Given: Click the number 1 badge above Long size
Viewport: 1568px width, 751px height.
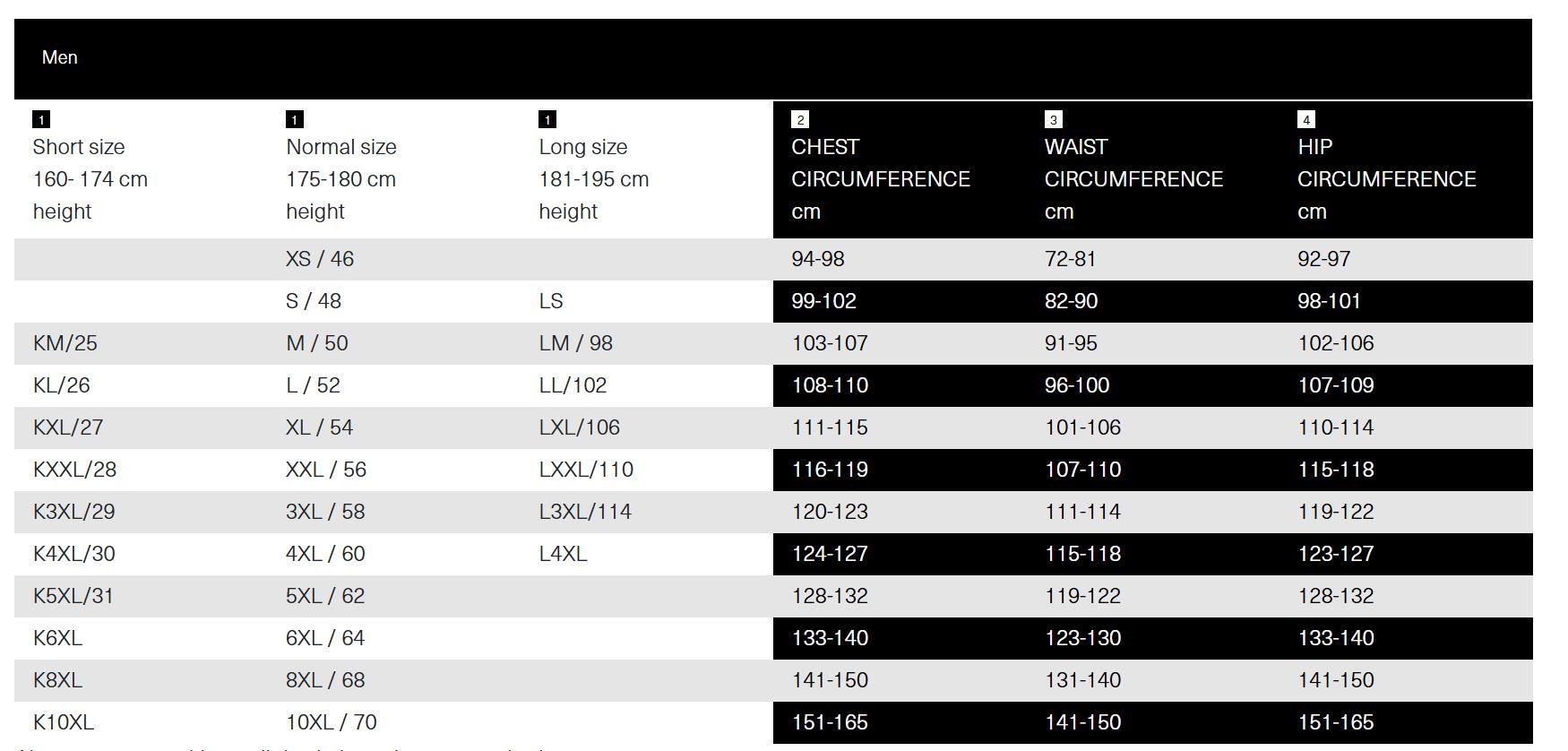Looking at the screenshot, I should coord(547,119).
